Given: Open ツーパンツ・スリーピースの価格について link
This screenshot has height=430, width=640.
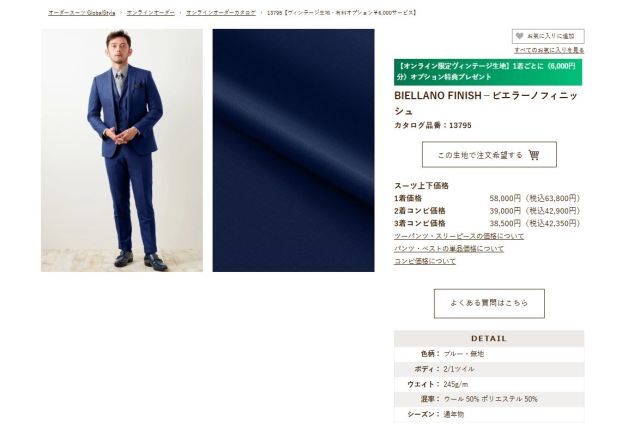Looking at the screenshot, I should (x=459, y=236).
